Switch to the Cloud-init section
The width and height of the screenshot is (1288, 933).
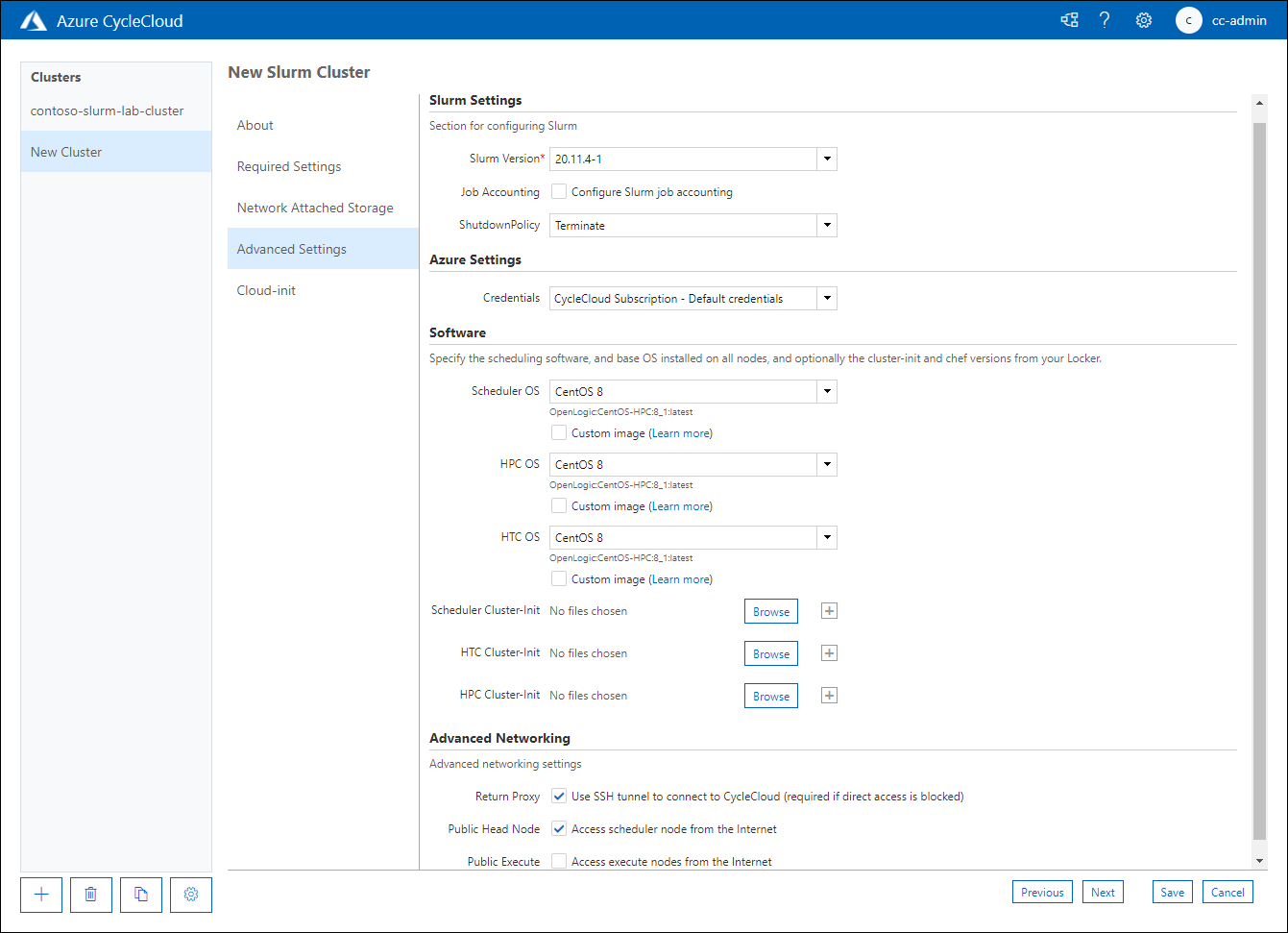point(266,289)
